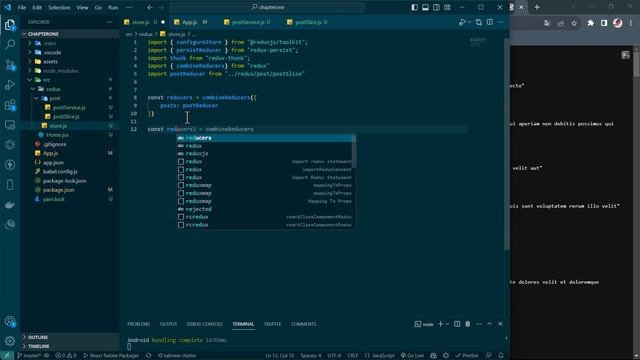Select the 'reducers' autocomplete suggestion

265,138
